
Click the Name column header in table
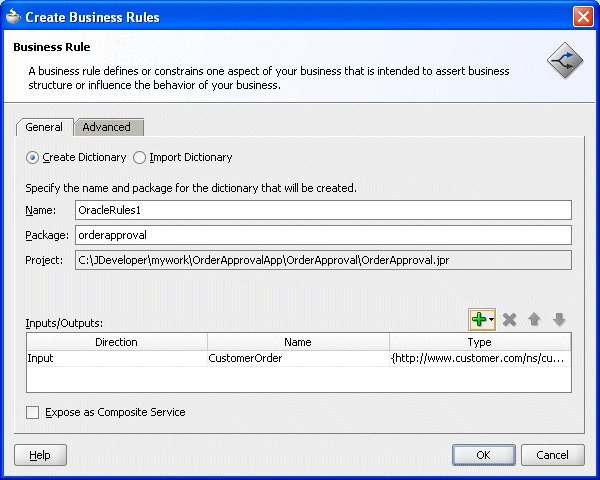click(x=298, y=342)
